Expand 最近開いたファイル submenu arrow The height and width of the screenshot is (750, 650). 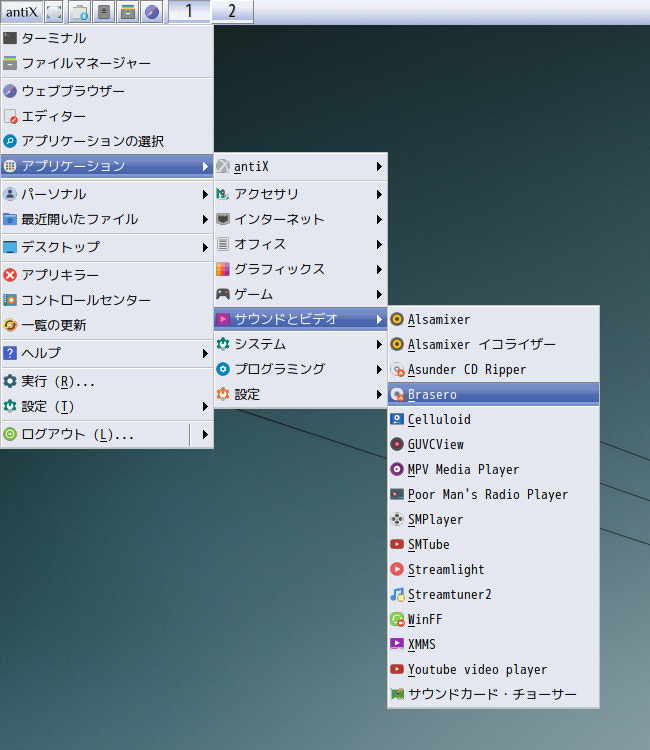pos(205,219)
